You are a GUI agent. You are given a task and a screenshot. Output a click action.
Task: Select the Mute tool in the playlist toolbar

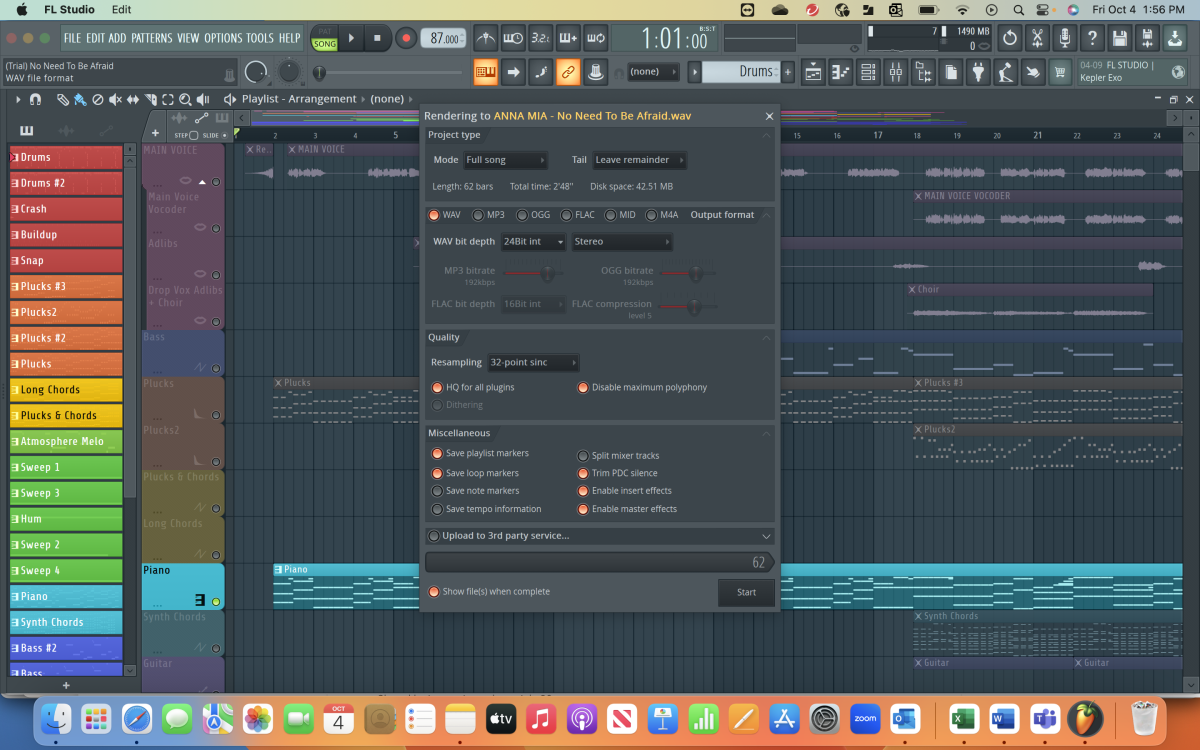[116, 100]
